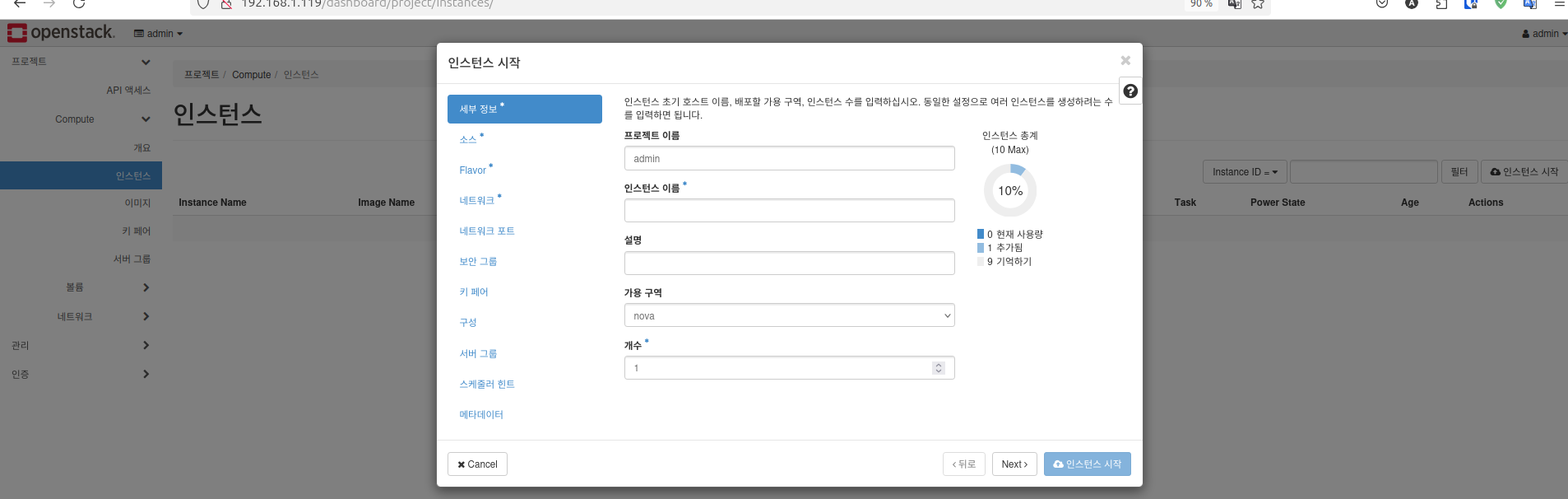Click the browser hamburger menu icon

[1559, 4]
